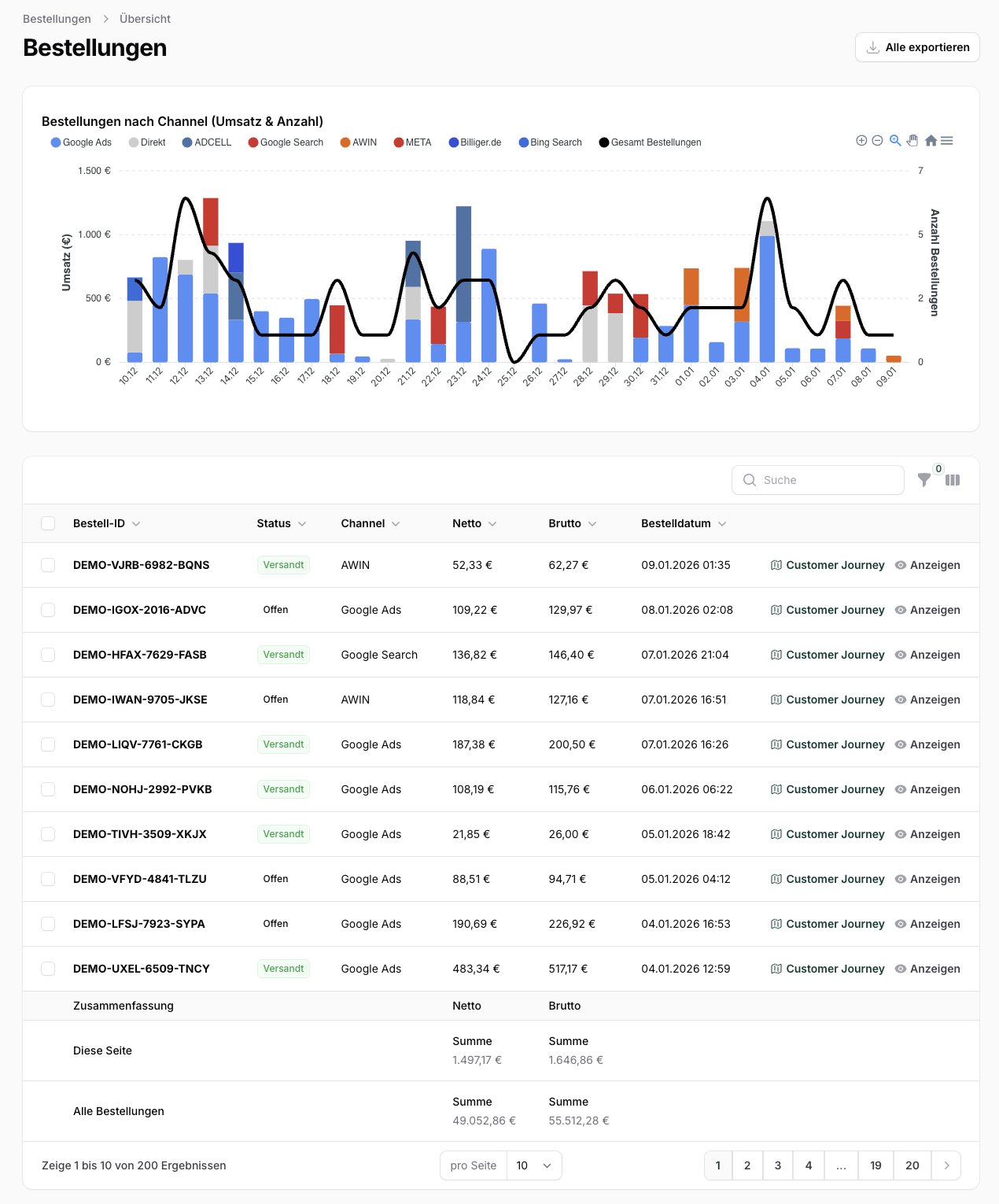Viewport: 999px width, 1204px height.
Task: Click the Alle exportieren button
Action: tap(917, 47)
